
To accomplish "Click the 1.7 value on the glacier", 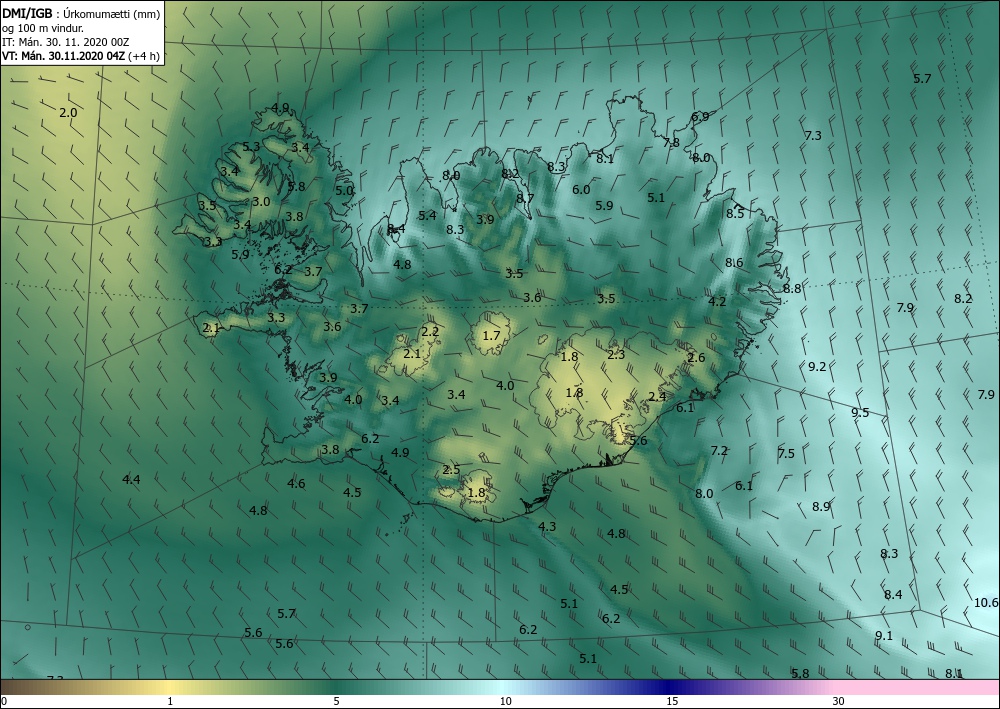I will point(492,335).
